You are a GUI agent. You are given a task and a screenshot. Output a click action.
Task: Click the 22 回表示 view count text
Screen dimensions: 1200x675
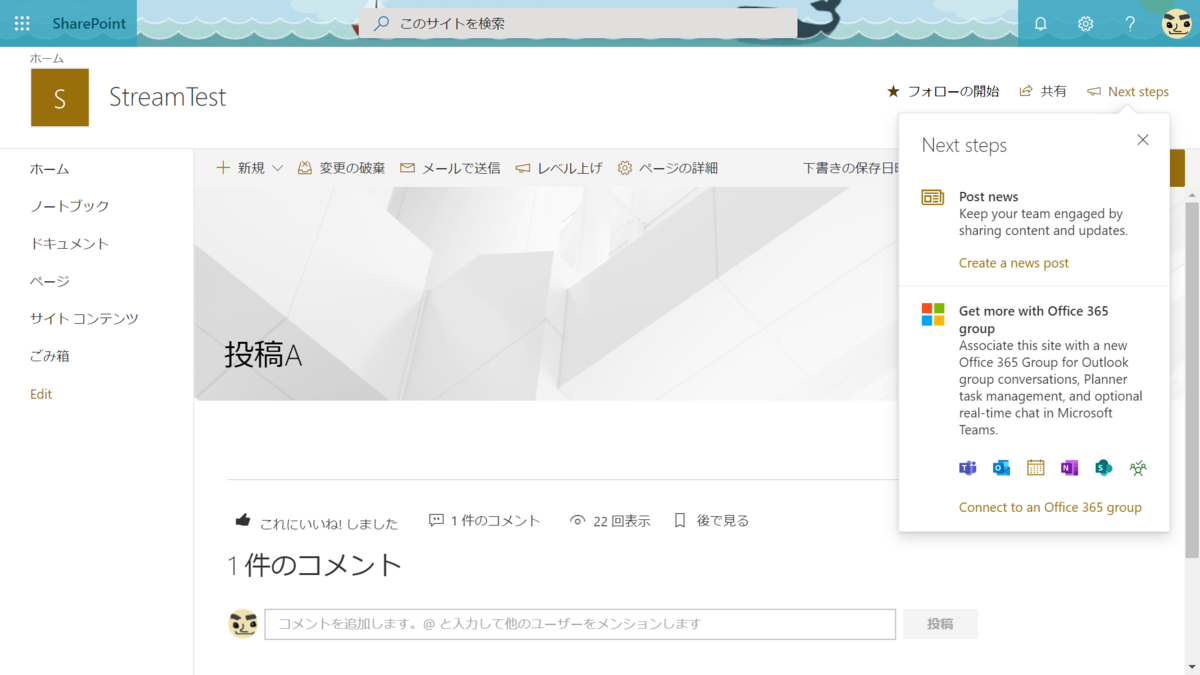click(x=622, y=520)
